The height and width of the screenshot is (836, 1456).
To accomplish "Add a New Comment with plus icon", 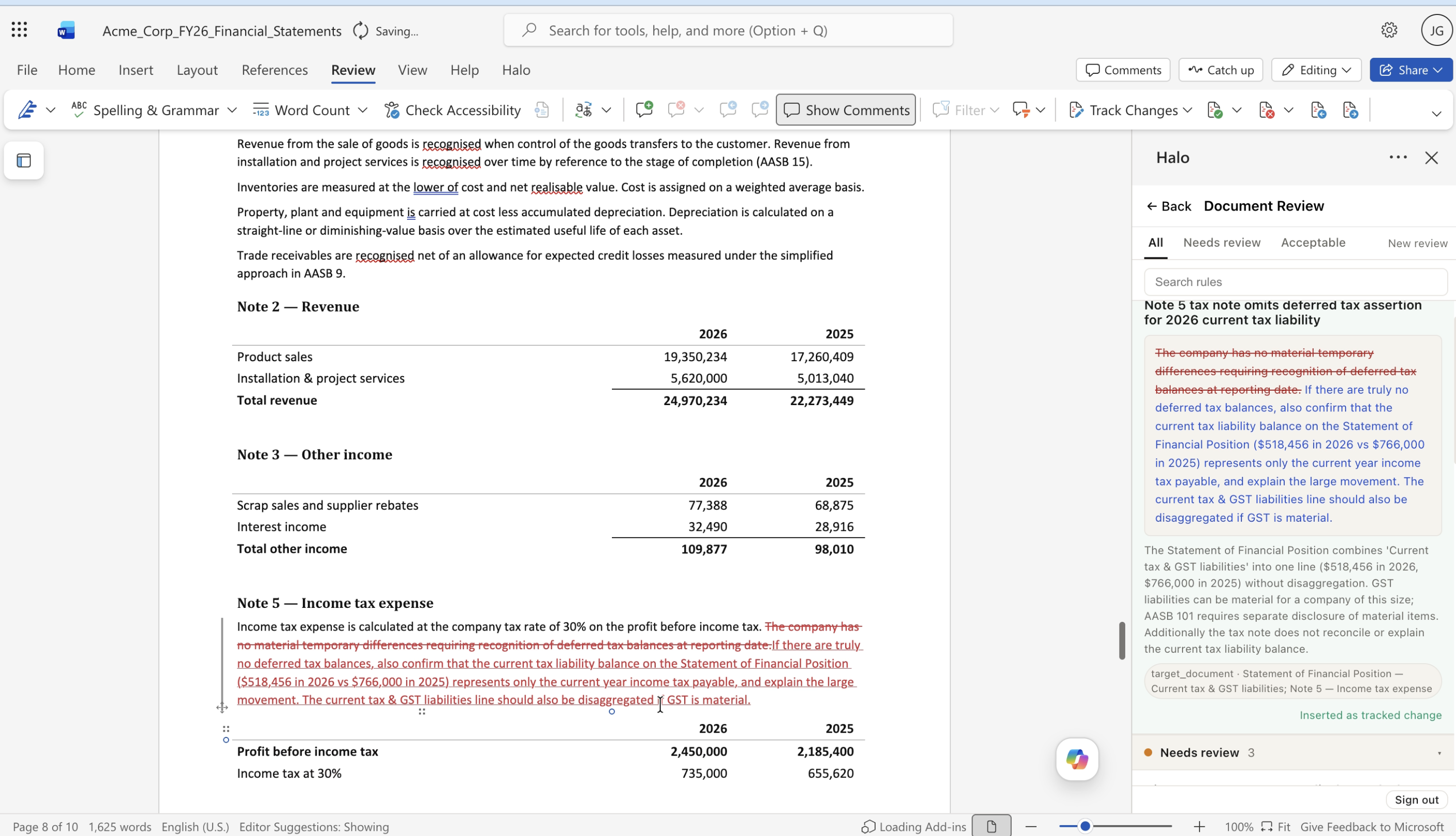I will tap(644, 109).
